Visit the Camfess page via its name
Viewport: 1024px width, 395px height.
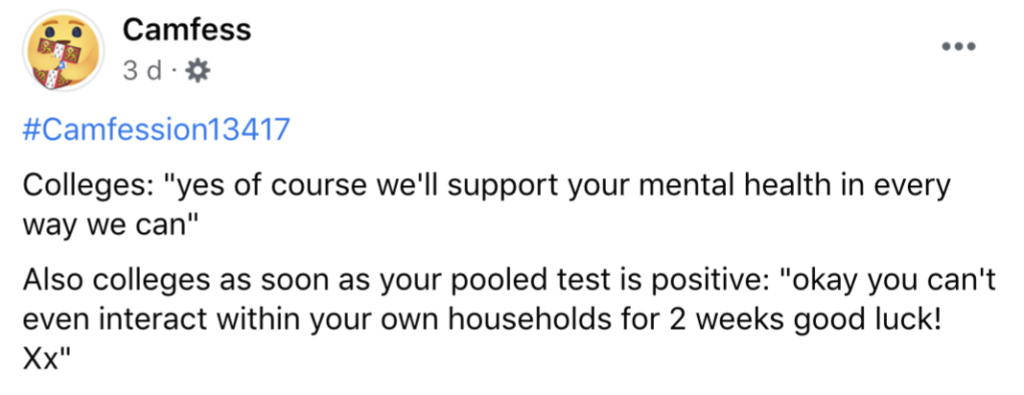(x=187, y=29)
